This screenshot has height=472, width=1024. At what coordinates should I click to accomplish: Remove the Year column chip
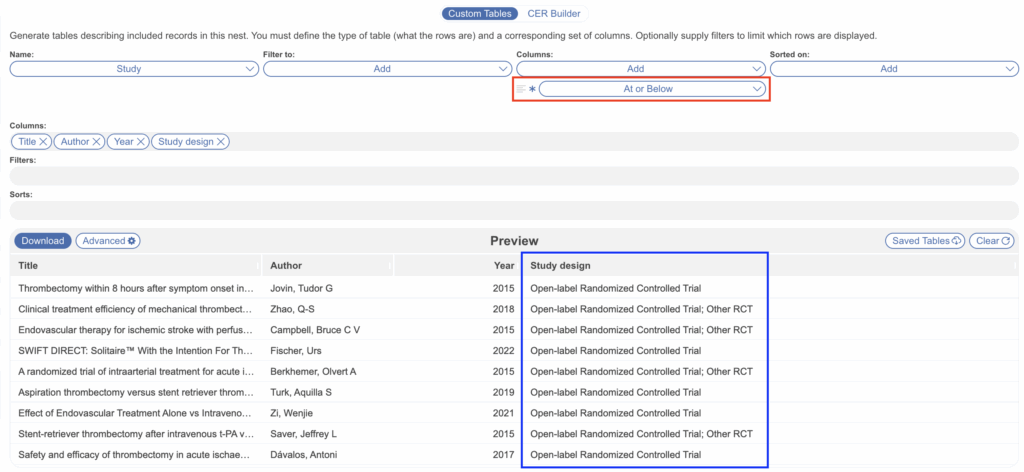pos(141,142)
